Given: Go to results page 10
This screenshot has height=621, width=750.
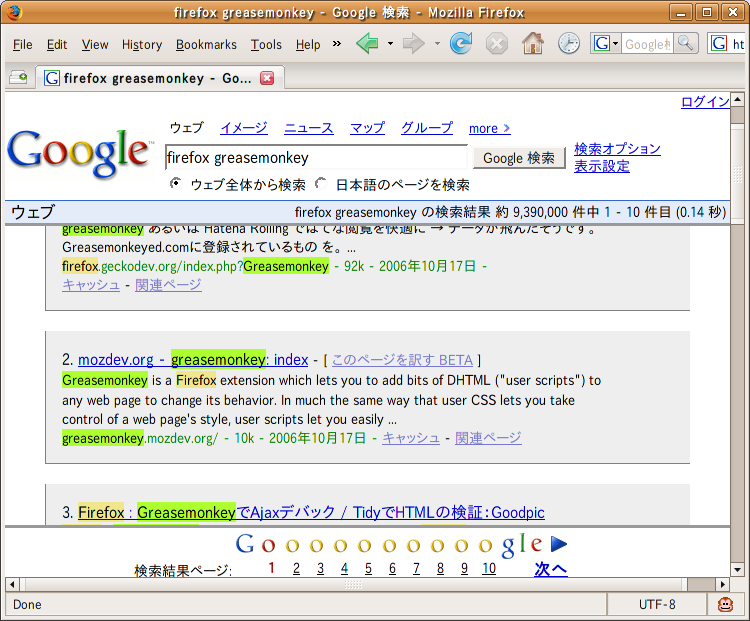Looking at the screenshot, I should [489, 568].
